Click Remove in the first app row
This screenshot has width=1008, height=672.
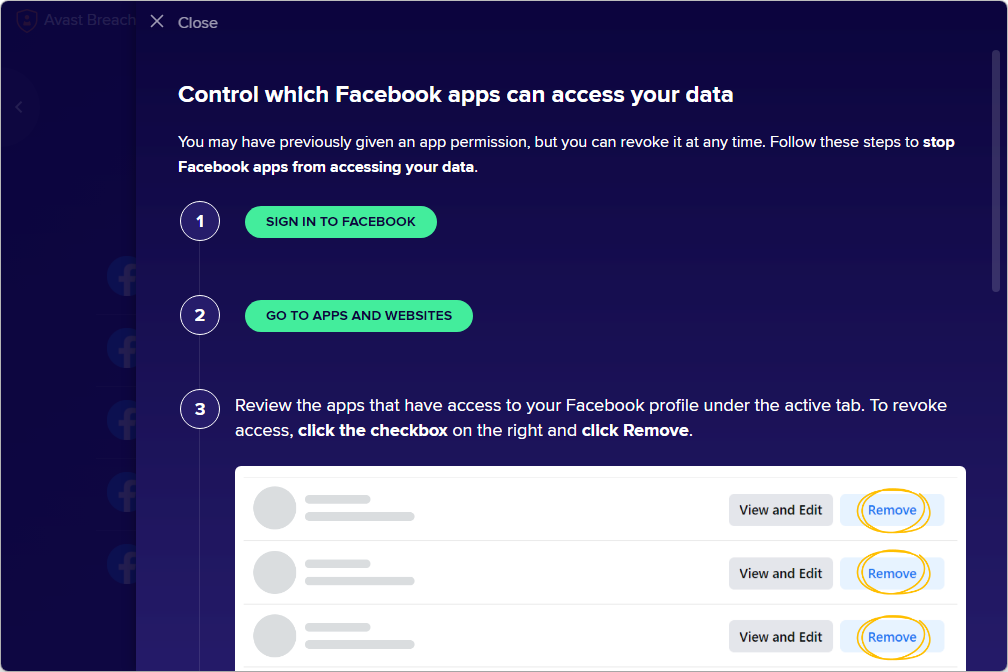[892, 510]
